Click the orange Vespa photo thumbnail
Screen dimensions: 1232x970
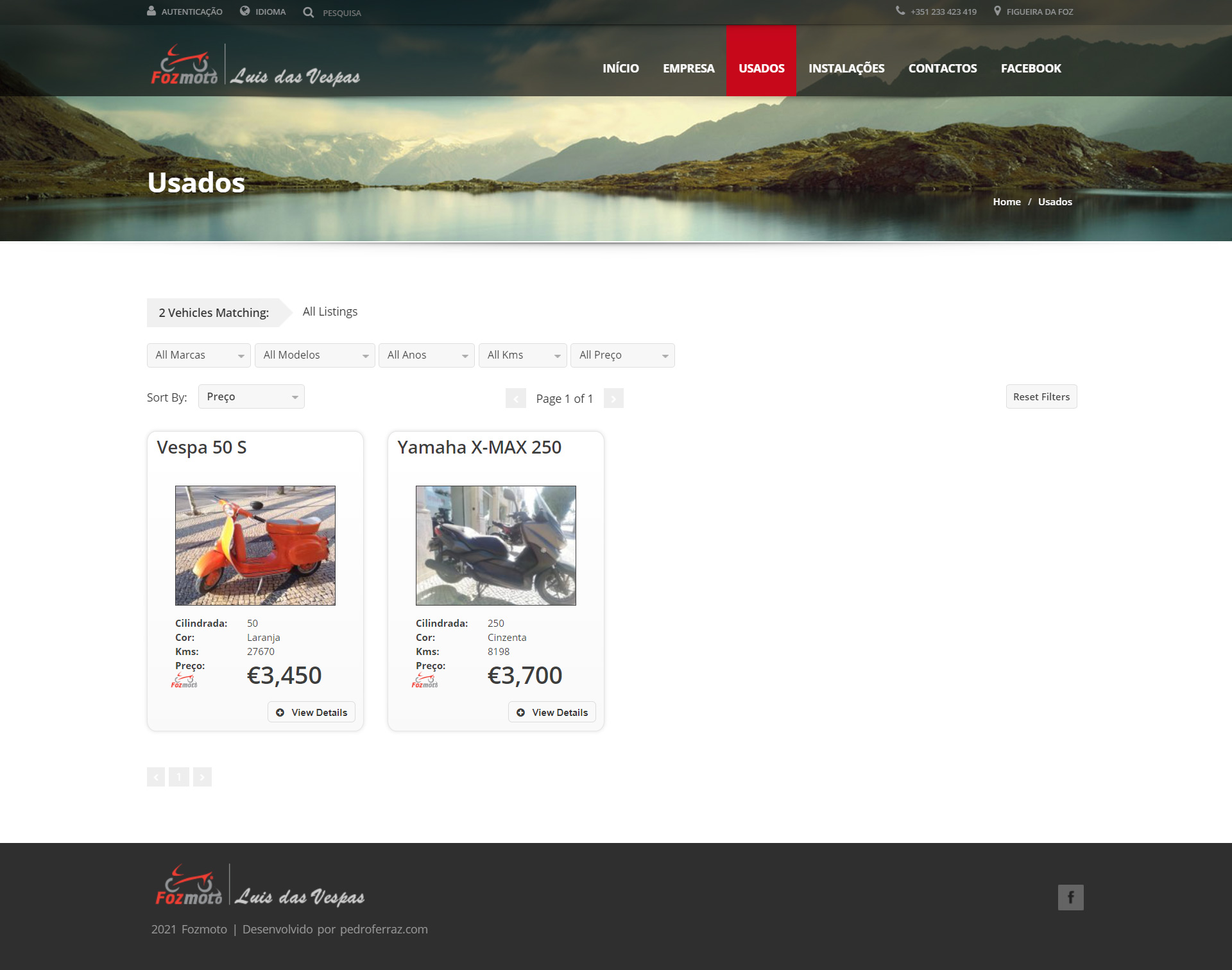click(255, 545)
